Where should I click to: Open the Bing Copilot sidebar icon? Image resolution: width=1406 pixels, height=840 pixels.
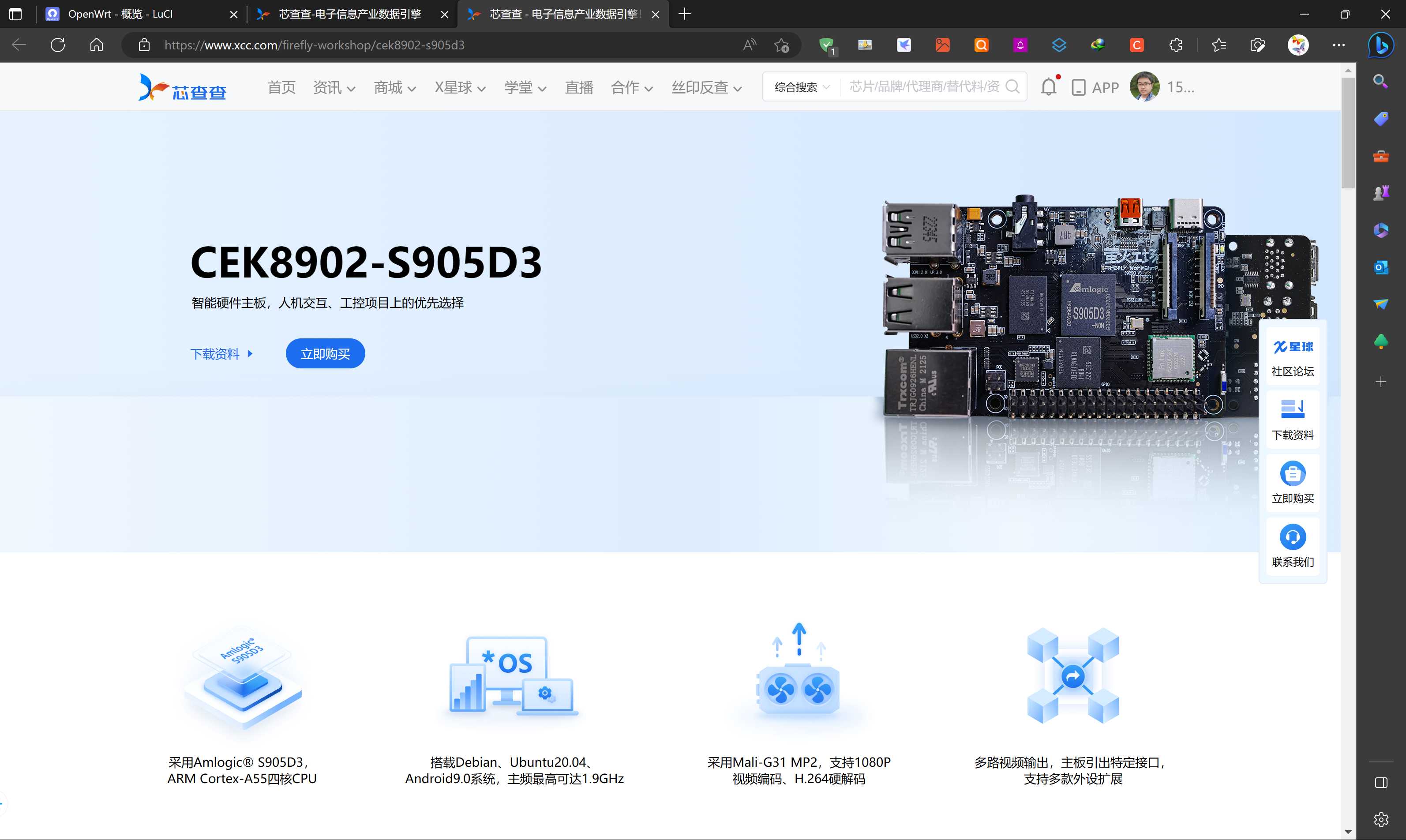click(x=1380, y=45)
